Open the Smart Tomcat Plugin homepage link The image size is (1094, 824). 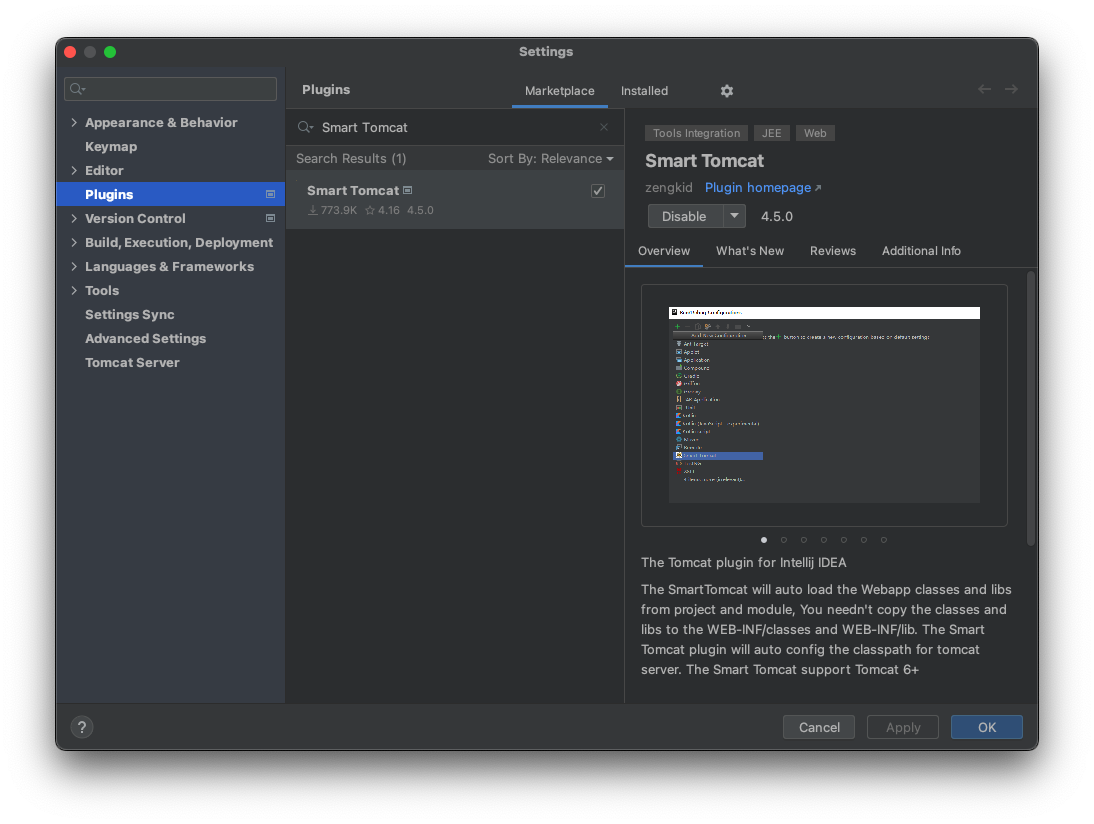point(757,187)
